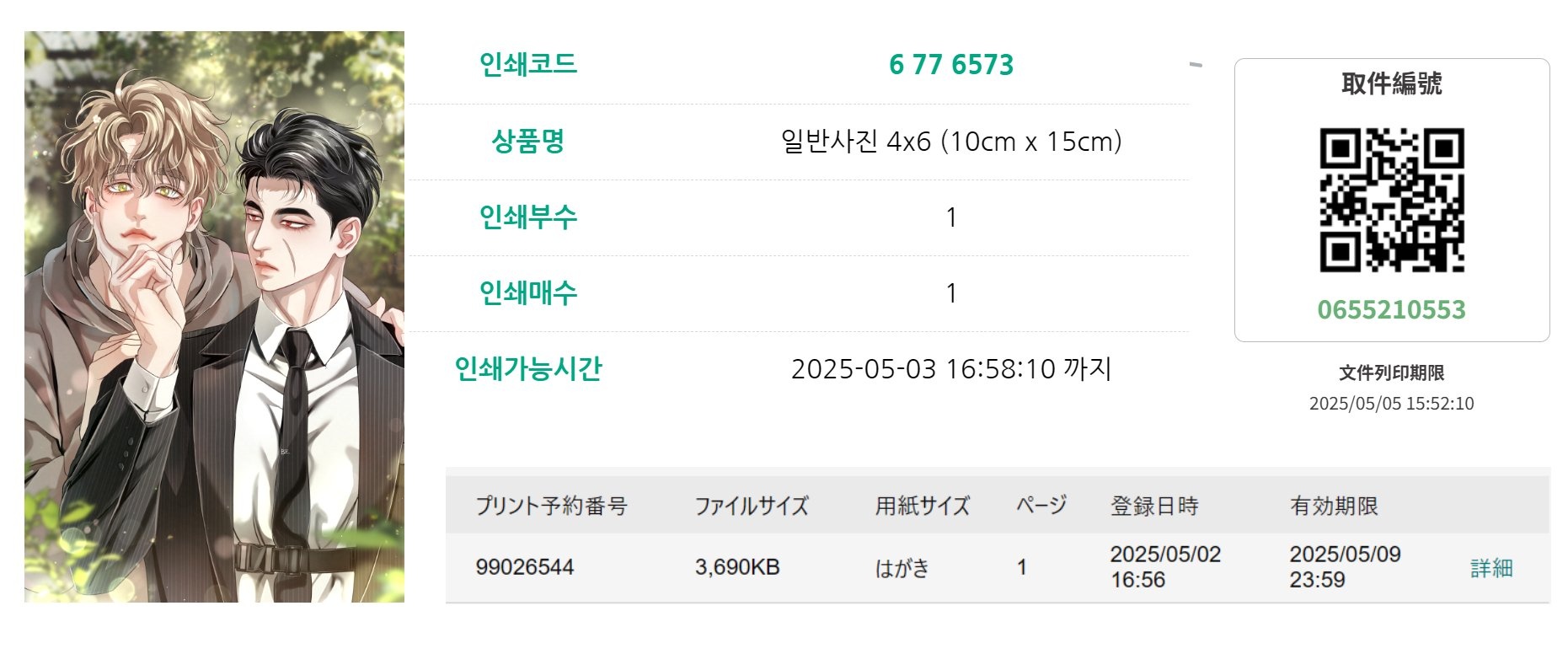Click the ファイルサイズ column header
The width and height of the screenshot is (1568, 654).
pos(752,506)
